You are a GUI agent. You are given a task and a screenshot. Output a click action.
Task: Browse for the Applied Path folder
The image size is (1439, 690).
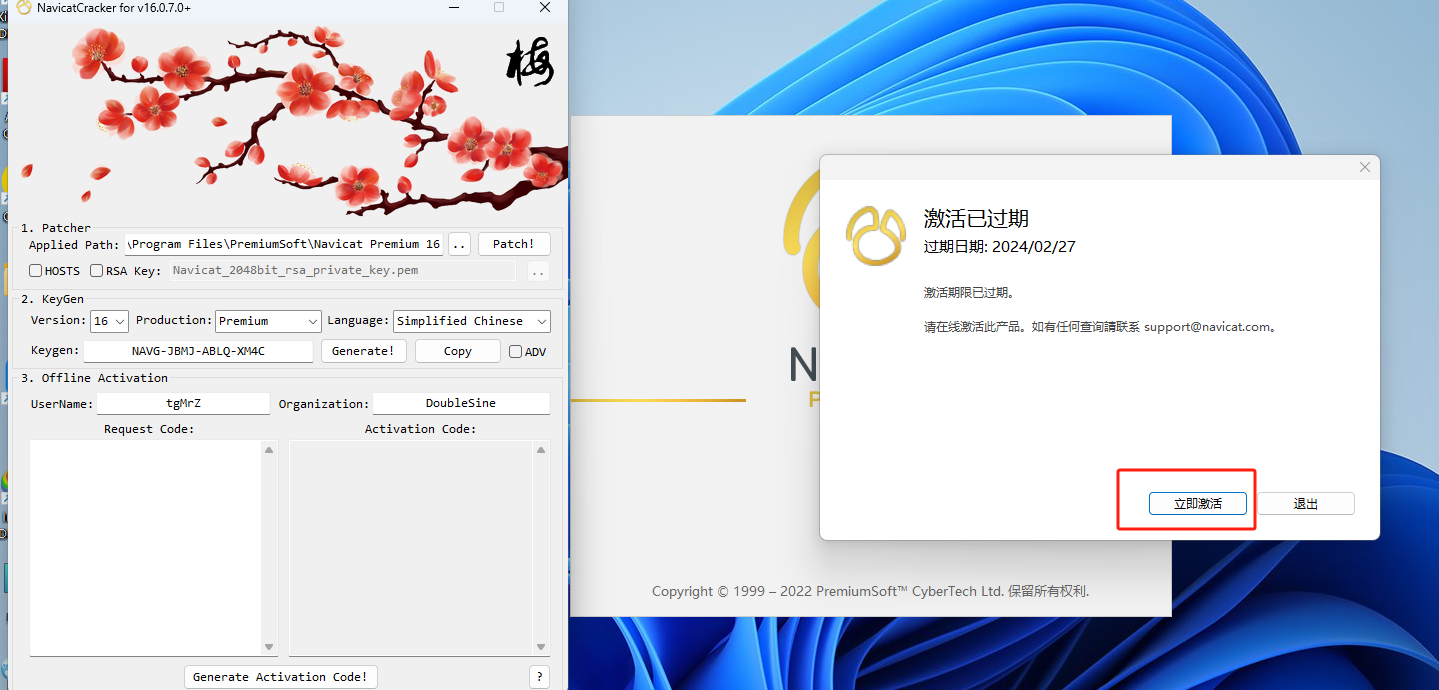point(459,244)
